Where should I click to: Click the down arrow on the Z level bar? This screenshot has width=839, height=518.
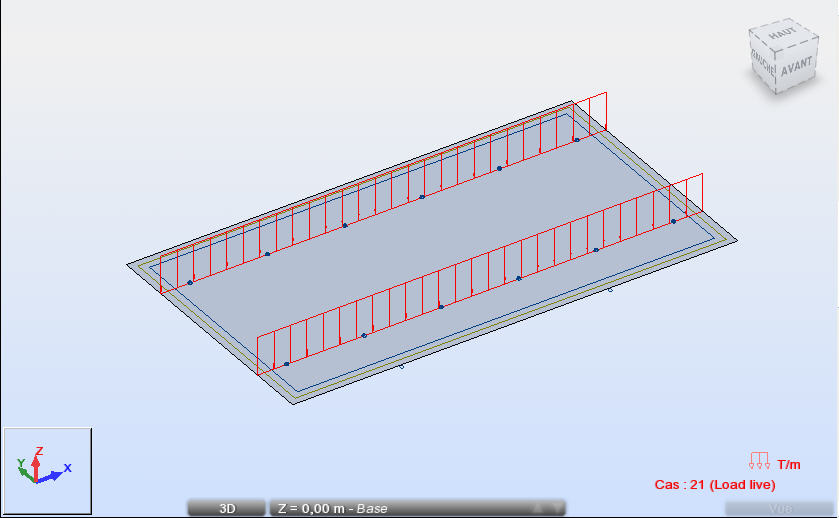pos(556,508)
